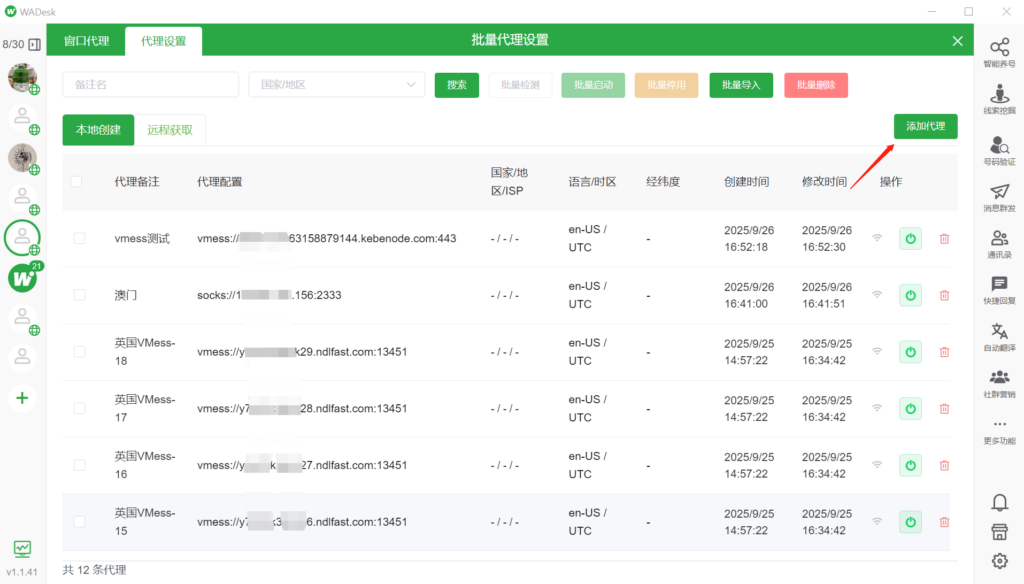Open the 号码验证 tool
This screenshot has width=1024, height=584.
998,150
